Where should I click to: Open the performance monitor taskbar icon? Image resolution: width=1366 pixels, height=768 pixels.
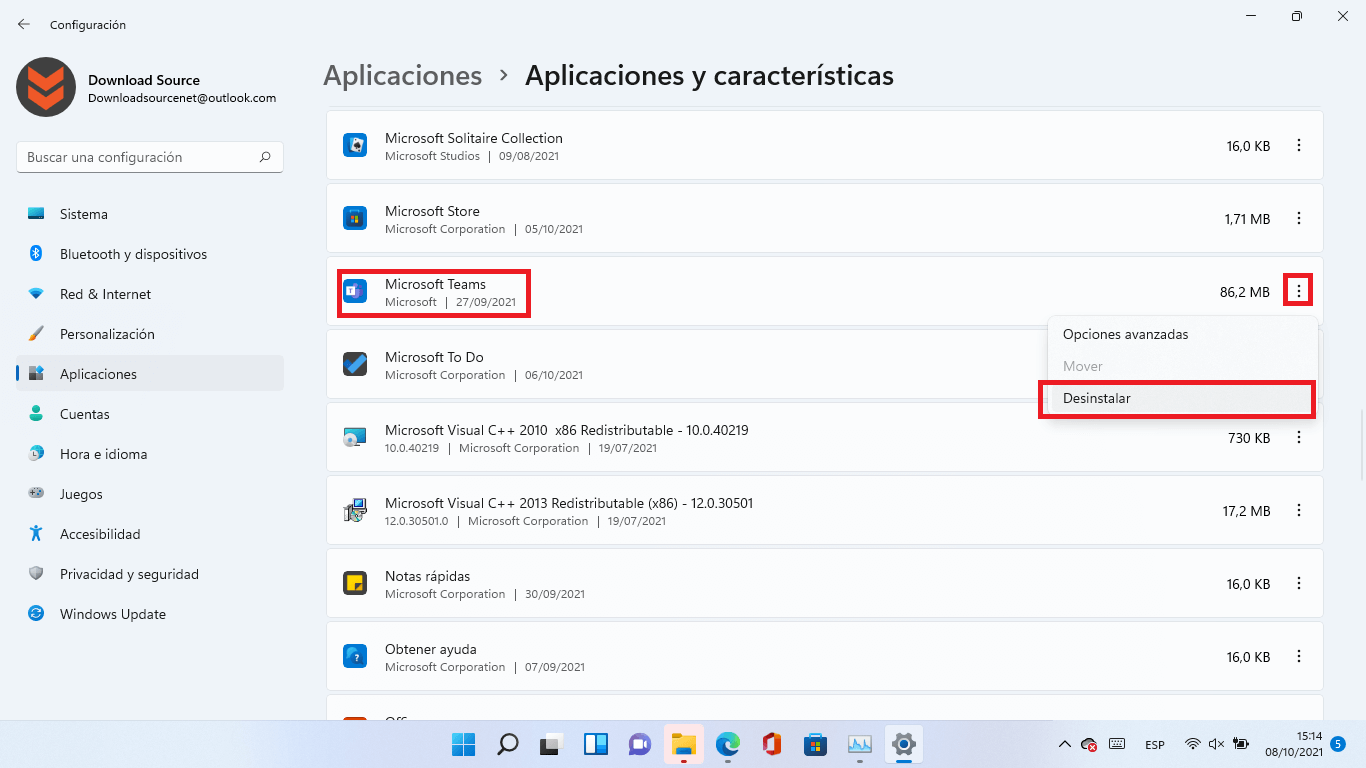click(860, 744)
